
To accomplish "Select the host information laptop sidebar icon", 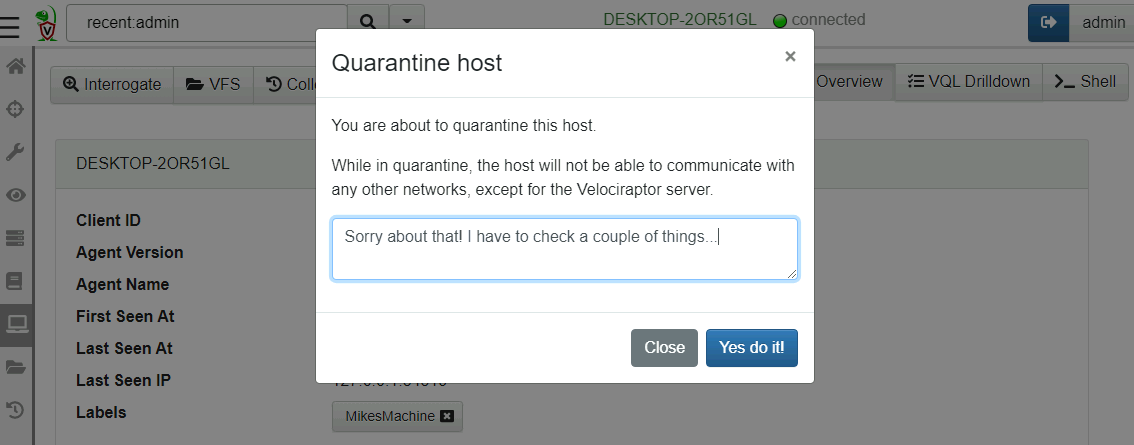I will pyautogui.click(x=15, y=324).
